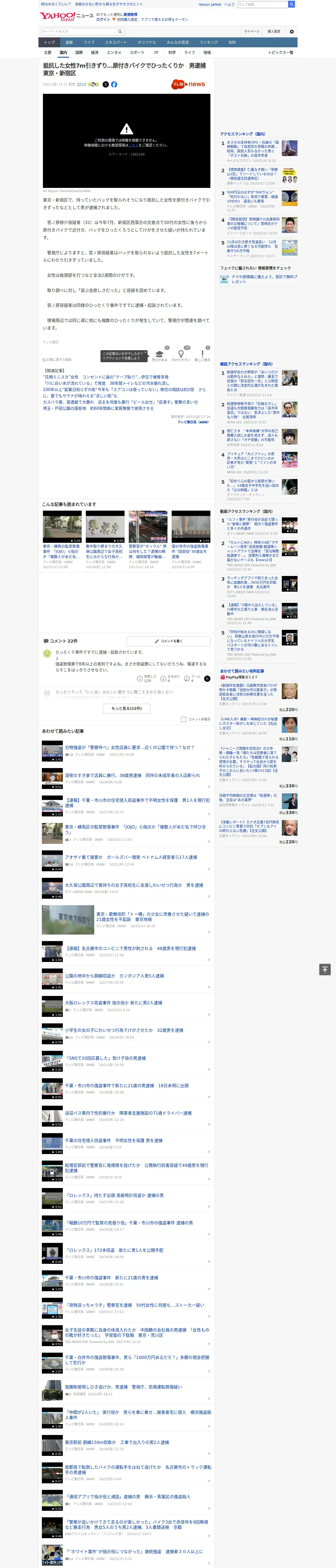
Task: Open the 記事に関する報告 report link
Action: [x=57, y=360]
